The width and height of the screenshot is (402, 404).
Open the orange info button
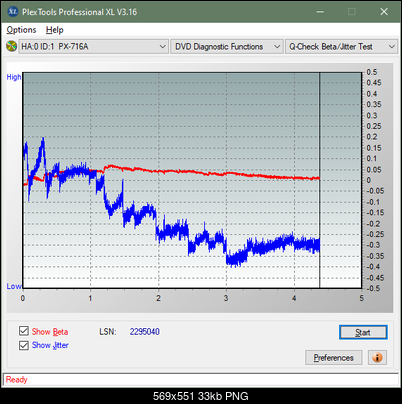point(377,358)
